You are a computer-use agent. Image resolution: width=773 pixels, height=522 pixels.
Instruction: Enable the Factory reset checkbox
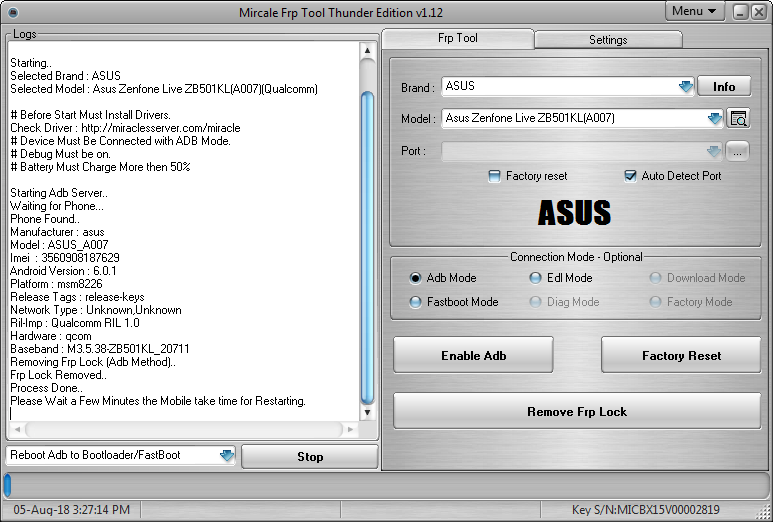(x=494, y=176)
